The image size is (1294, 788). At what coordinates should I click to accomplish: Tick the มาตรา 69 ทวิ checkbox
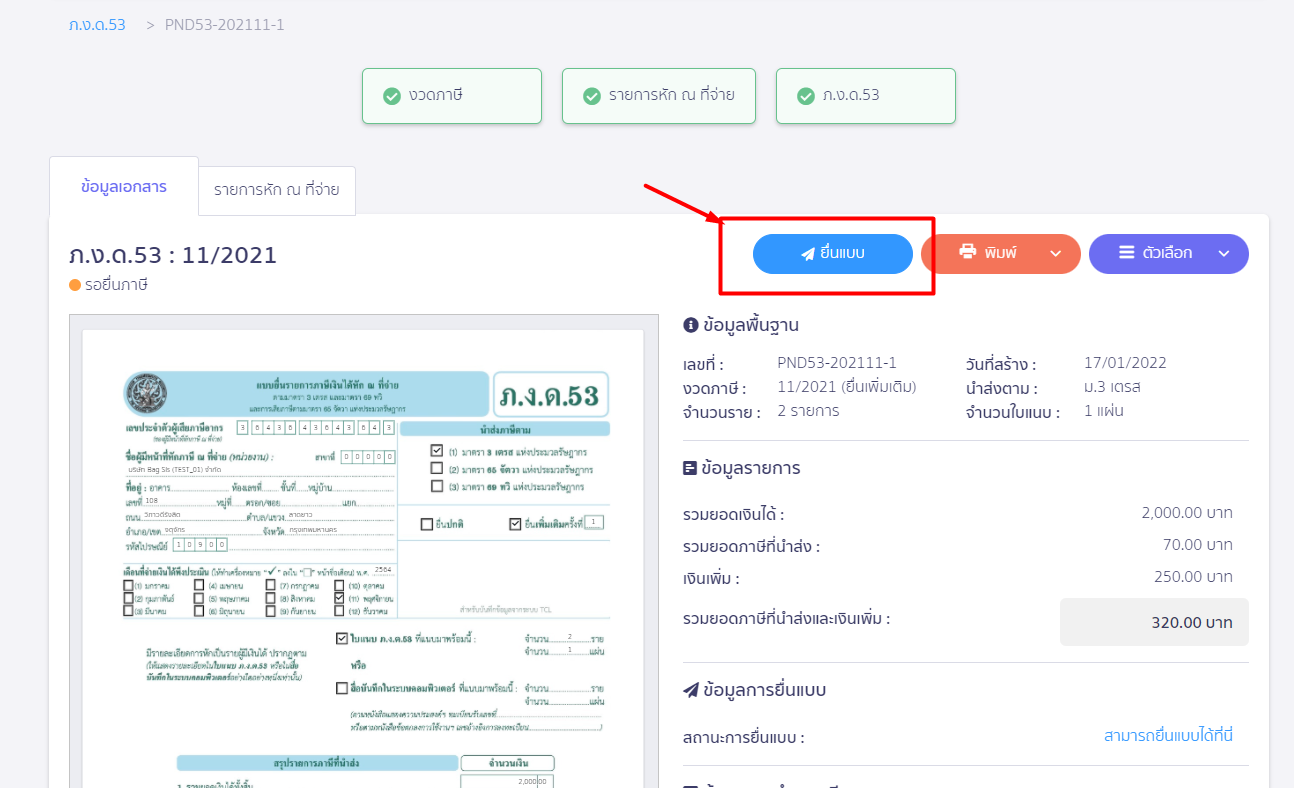coord(437,486)
